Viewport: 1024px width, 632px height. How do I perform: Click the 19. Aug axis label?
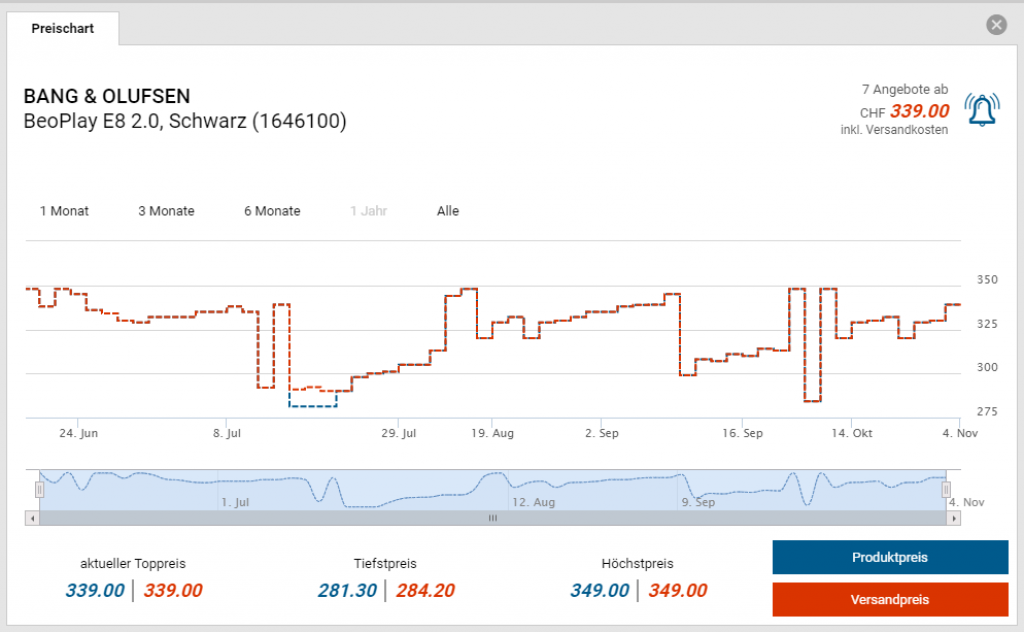[492, 433]
